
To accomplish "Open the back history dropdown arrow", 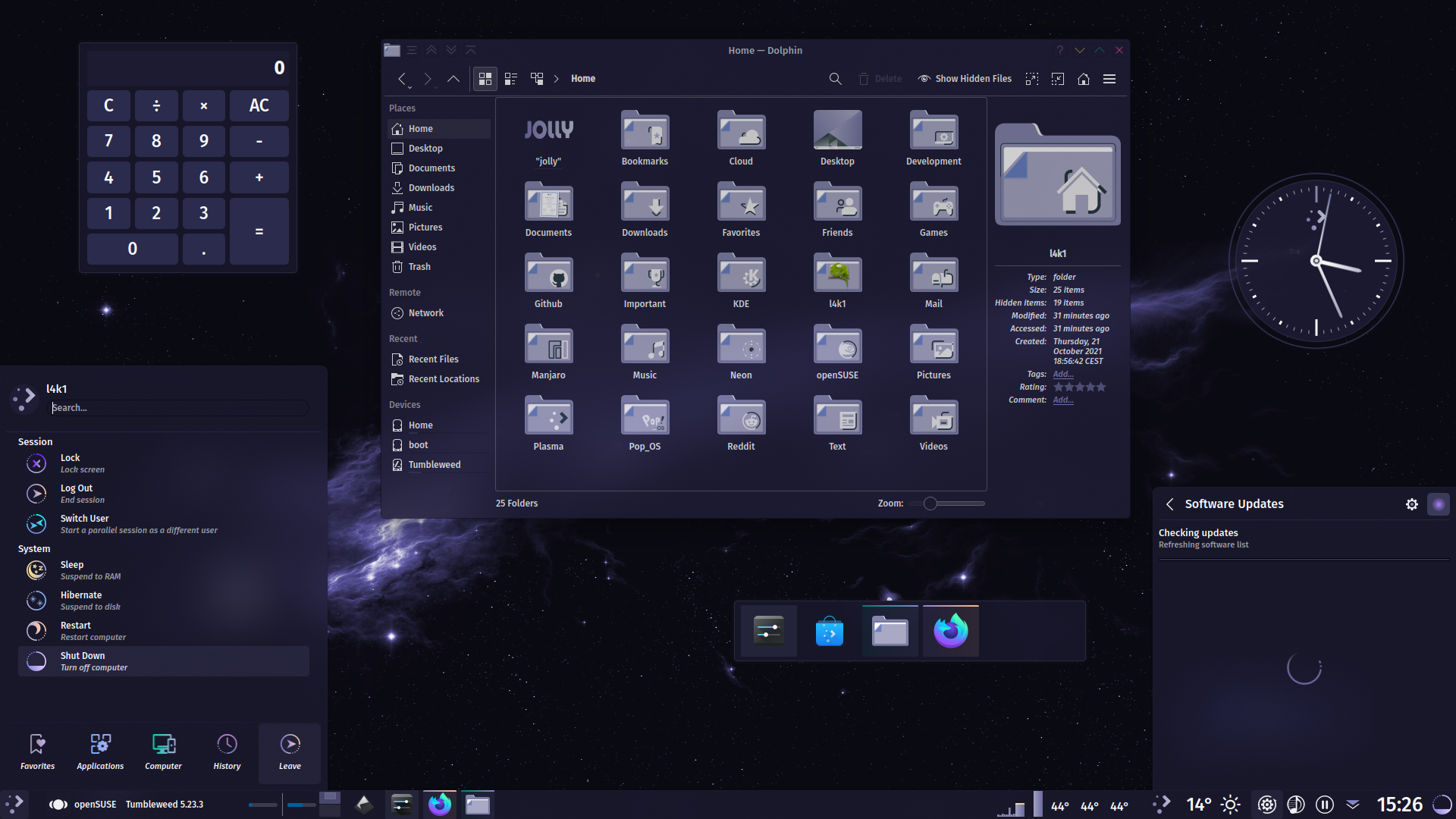I will (409, 87).
